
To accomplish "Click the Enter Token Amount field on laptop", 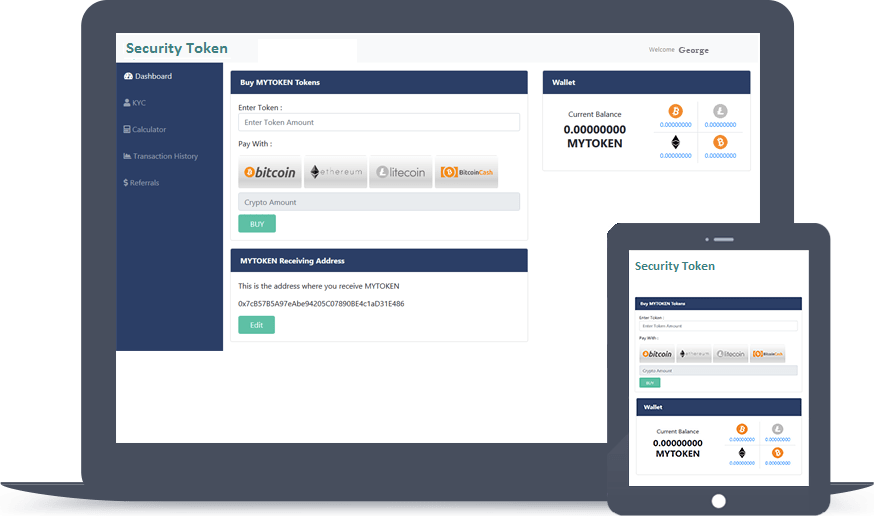I will pyautogui.click(x=379, y=122).
